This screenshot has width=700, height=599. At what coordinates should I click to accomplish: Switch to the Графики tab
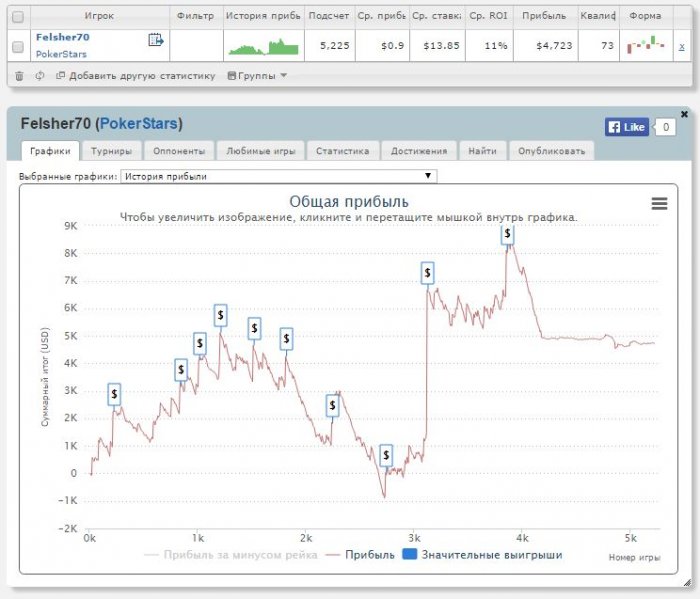50,151
